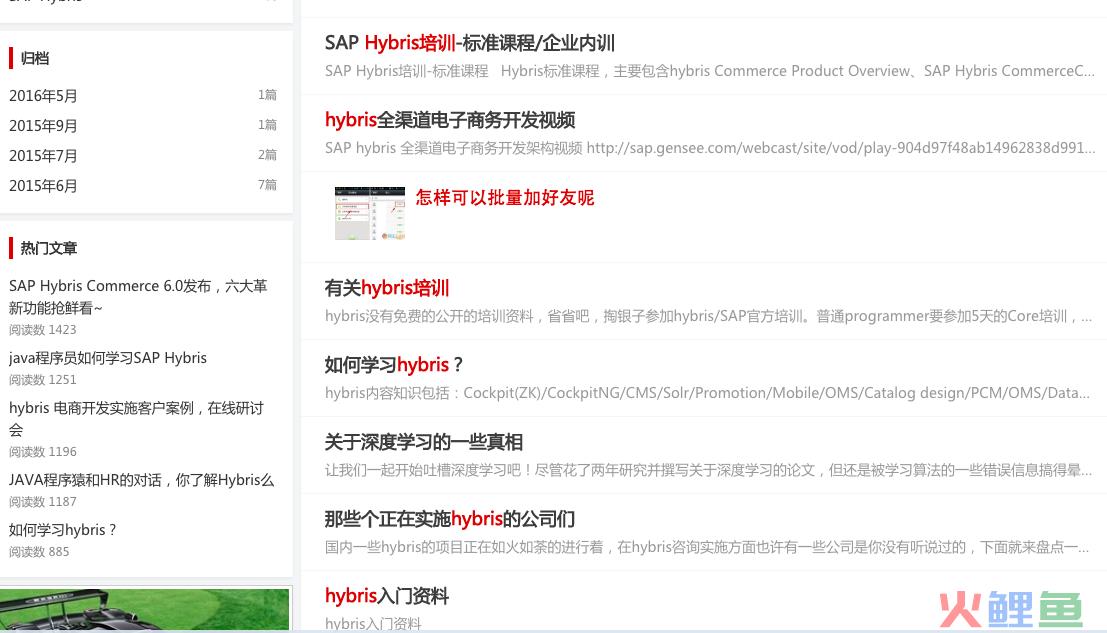
Task: Click the 热门文章 section heading
Action: coord(49,248)
